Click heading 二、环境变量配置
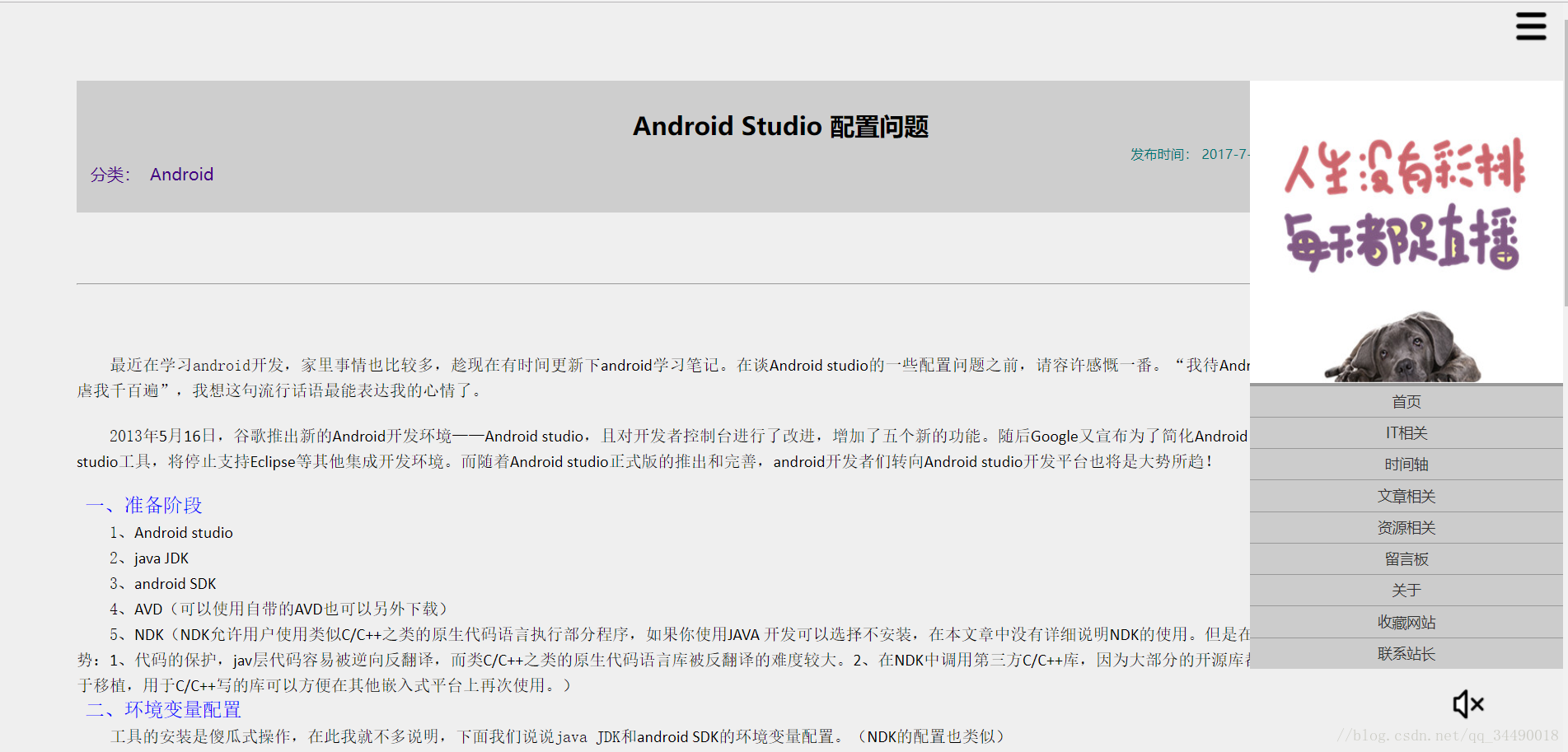 [163, 709]
